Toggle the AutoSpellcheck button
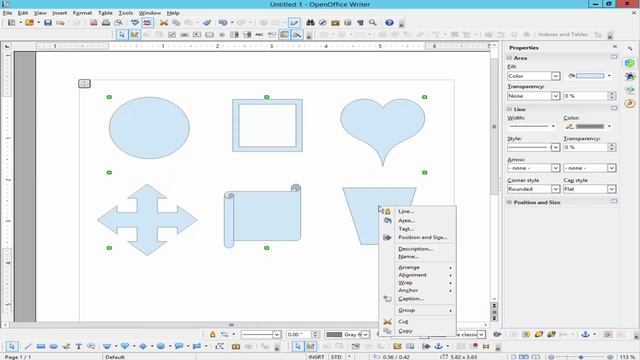This screenshot has height=360, width=640. click(147, 23)
